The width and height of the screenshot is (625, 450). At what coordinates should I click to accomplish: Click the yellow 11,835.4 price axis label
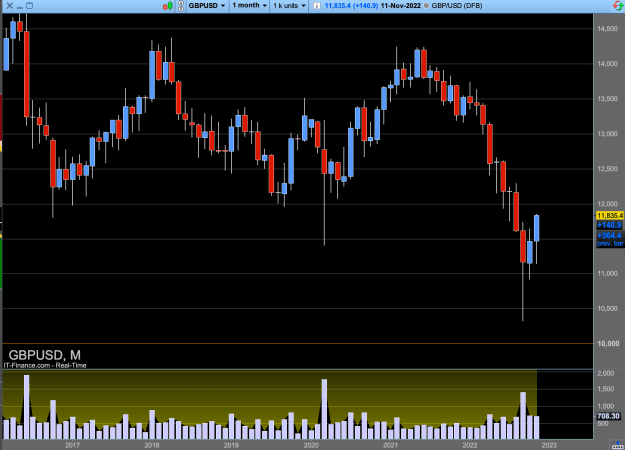(x=610, y=216)
